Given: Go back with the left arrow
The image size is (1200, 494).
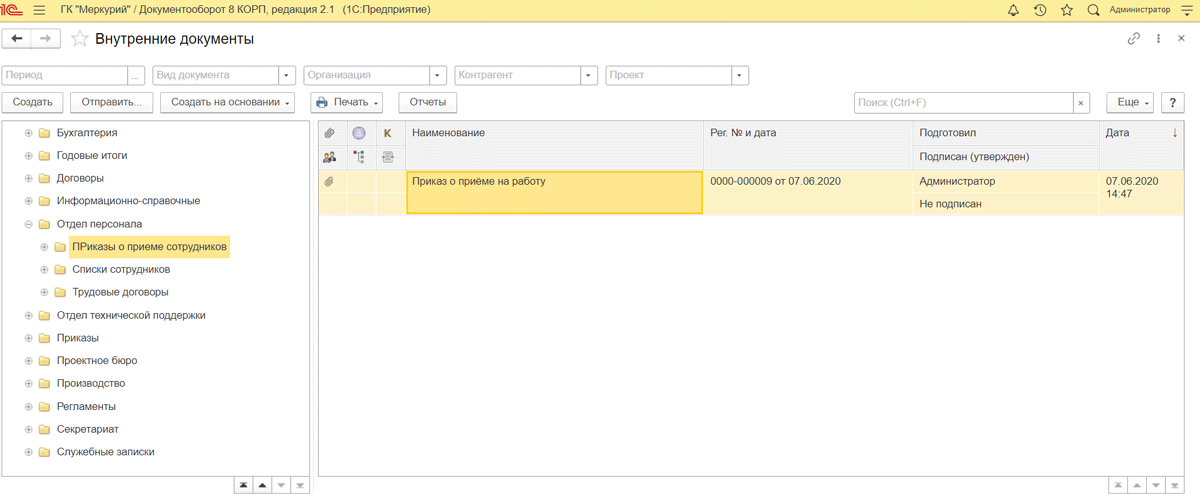Looking at the screenshot, I should [17, 39].
